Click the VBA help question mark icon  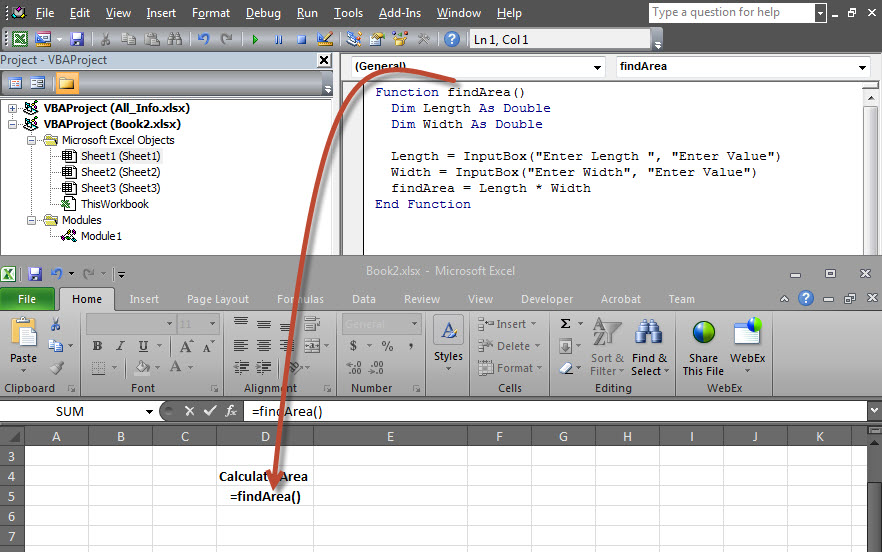pos(451,40)
